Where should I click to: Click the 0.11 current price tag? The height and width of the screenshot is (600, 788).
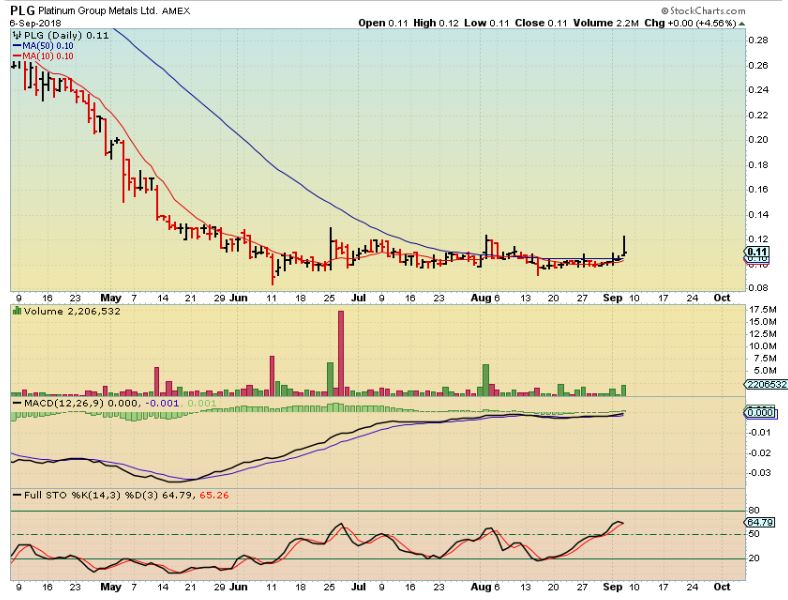tap(758, 252)
